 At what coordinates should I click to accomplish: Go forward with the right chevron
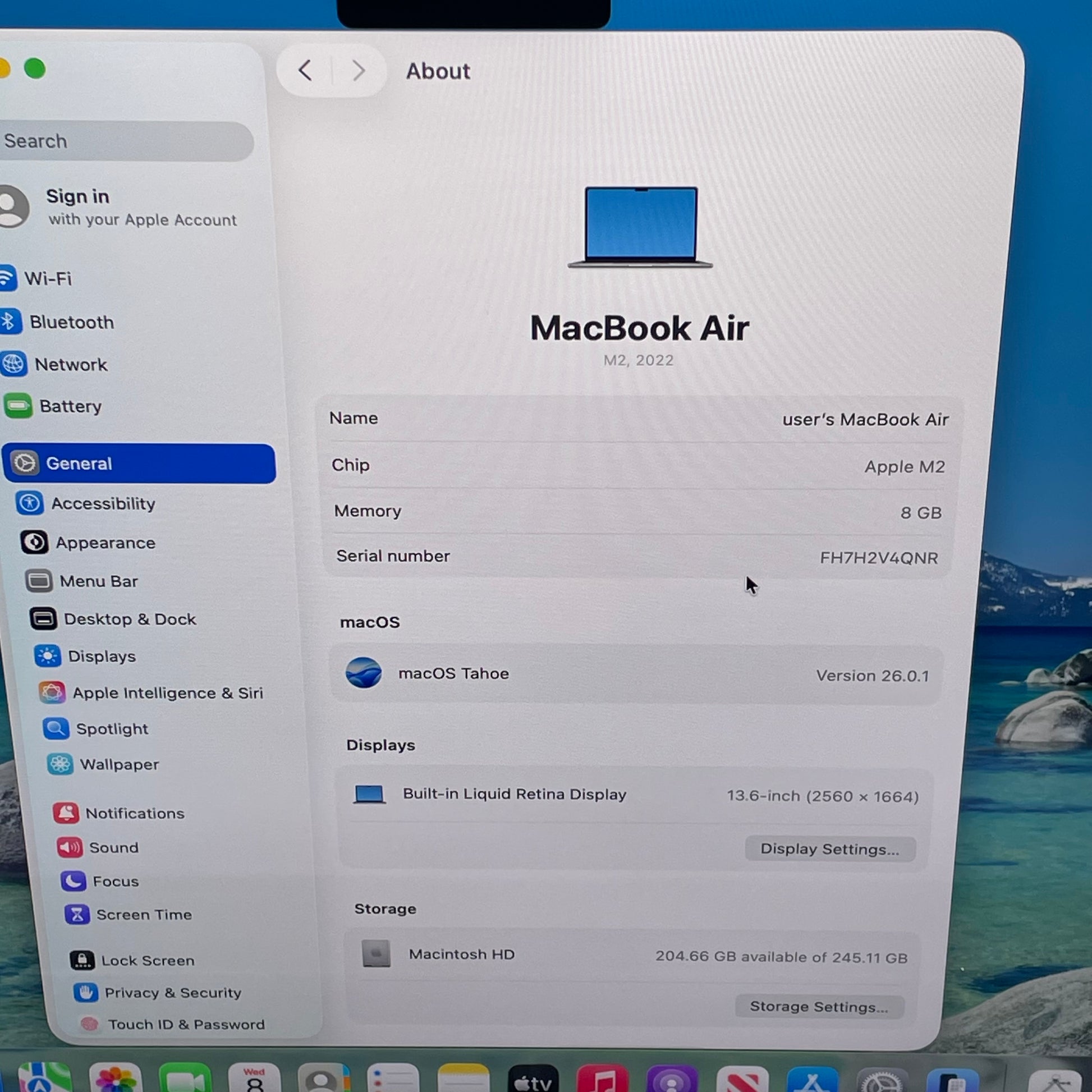click(x=359, y=71)
